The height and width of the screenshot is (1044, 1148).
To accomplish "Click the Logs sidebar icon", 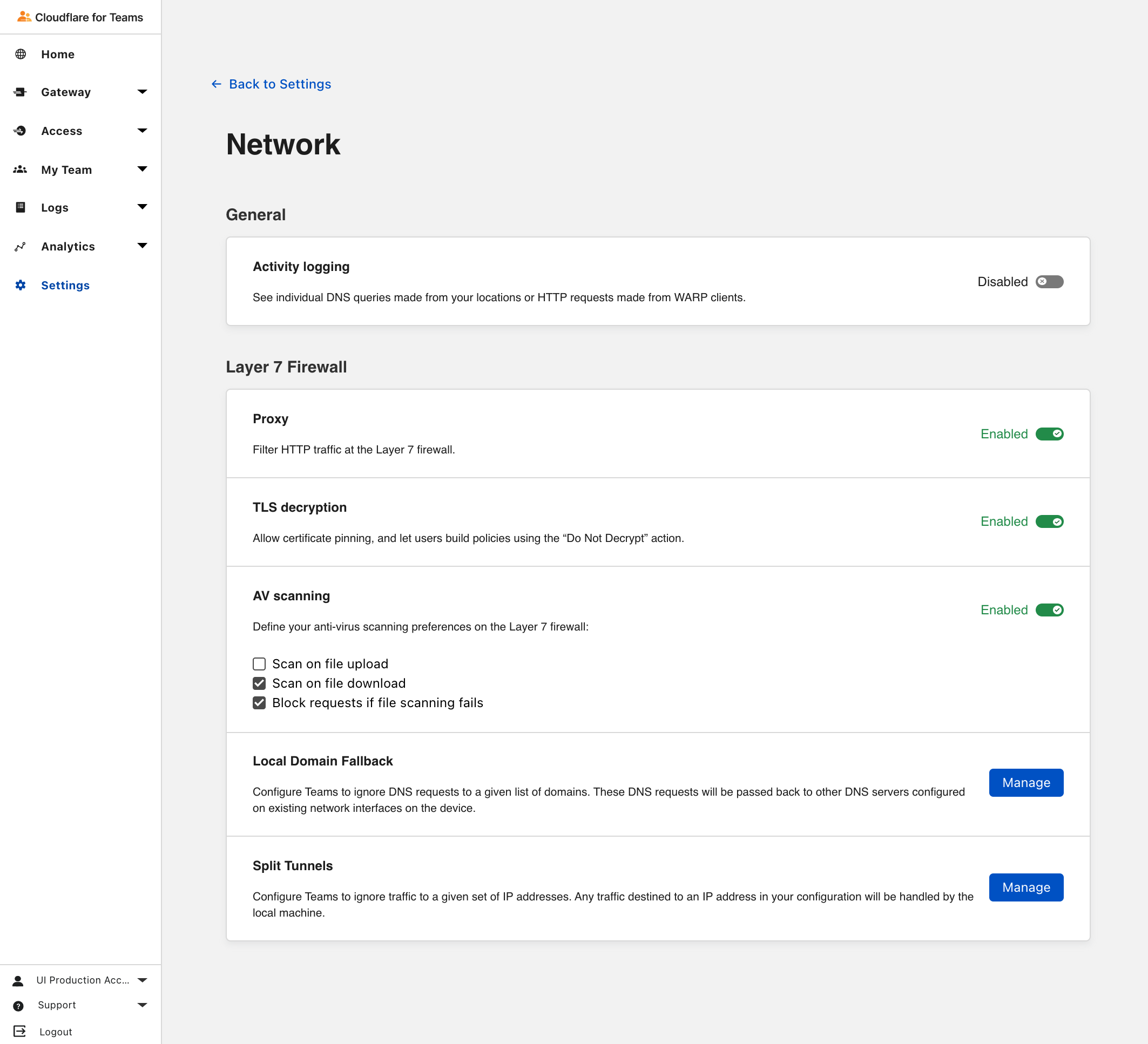I will click(x=21, y=207).
